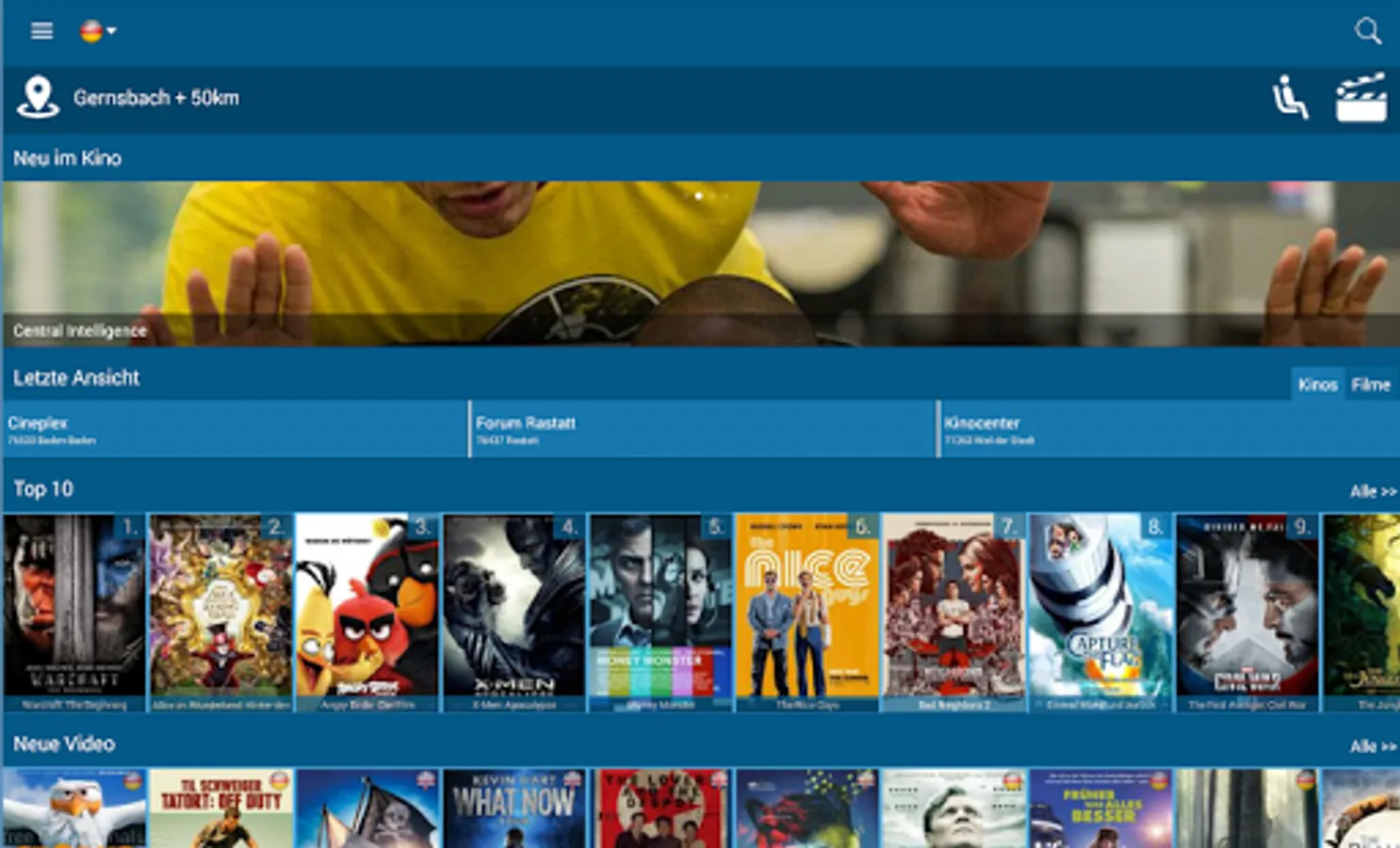This screenshot has width=1400, height=848.
Task: Open the Central Intelligence banner
Action: point(700,264)
